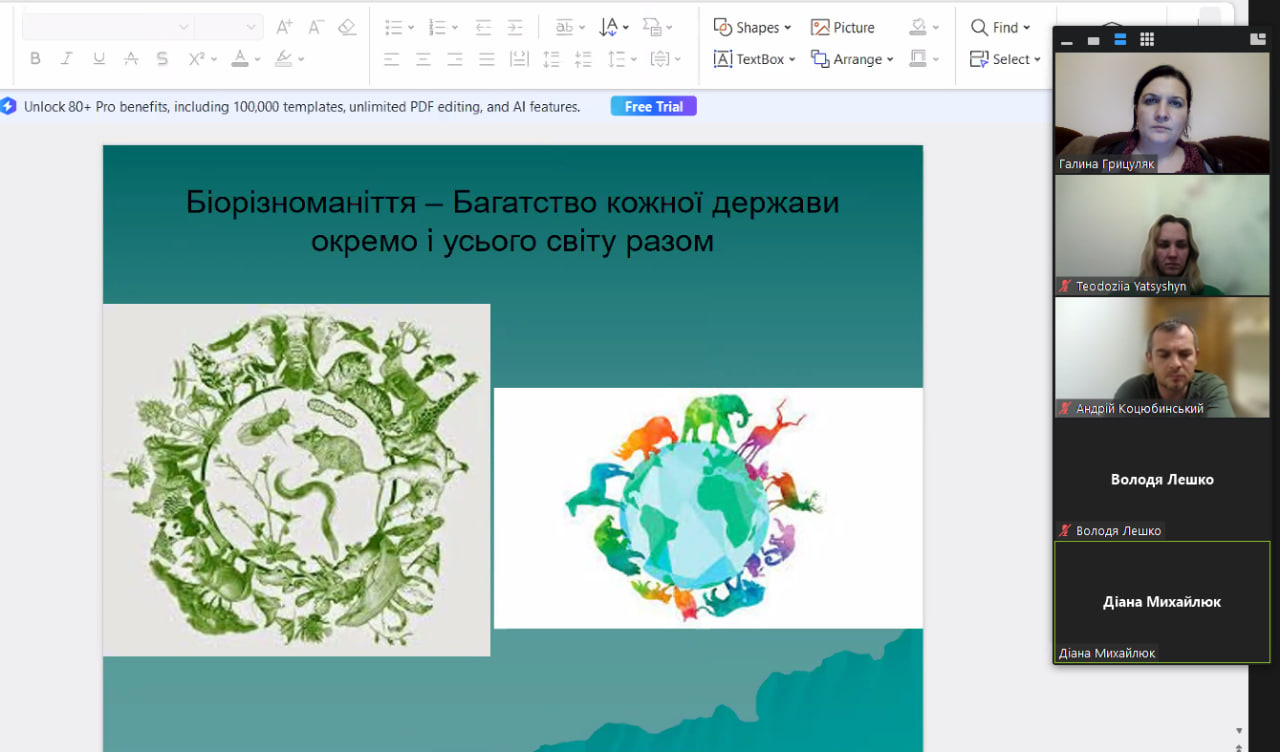1280x752 pixels.
Task: Toggle underline text formatting
Action: 99,59
